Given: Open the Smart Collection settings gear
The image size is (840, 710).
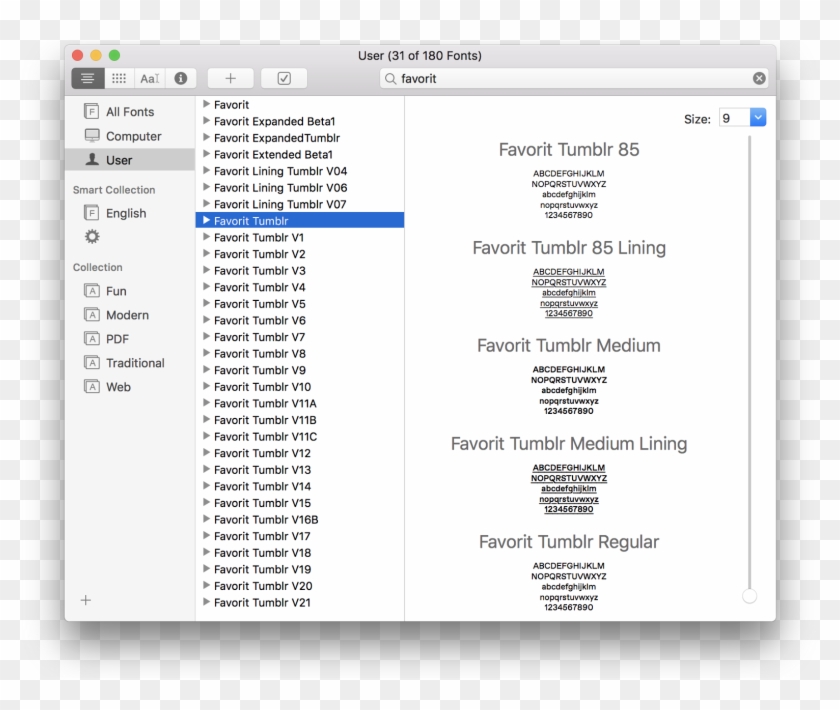Looking at the screenshot, I should 92,236.
